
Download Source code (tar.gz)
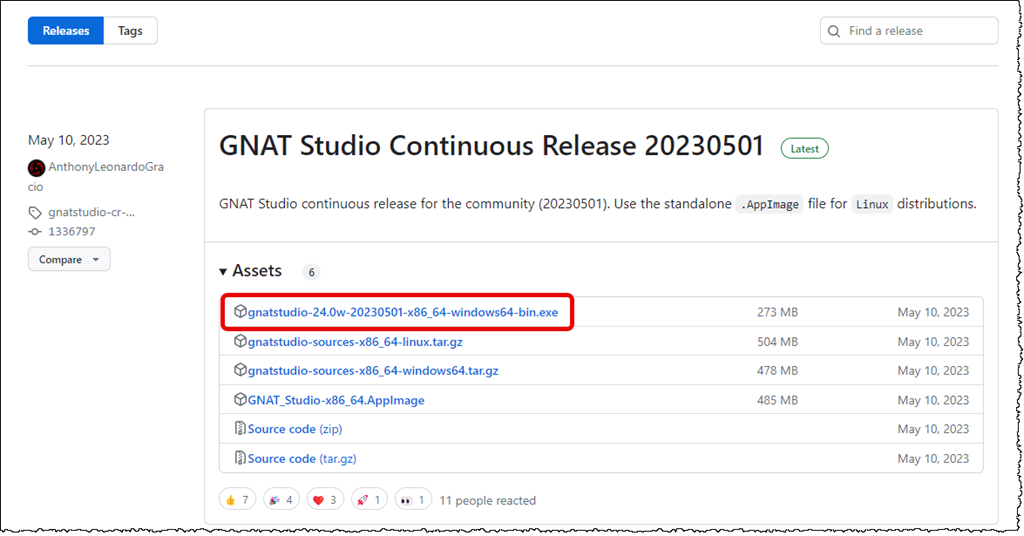[302, 458]
